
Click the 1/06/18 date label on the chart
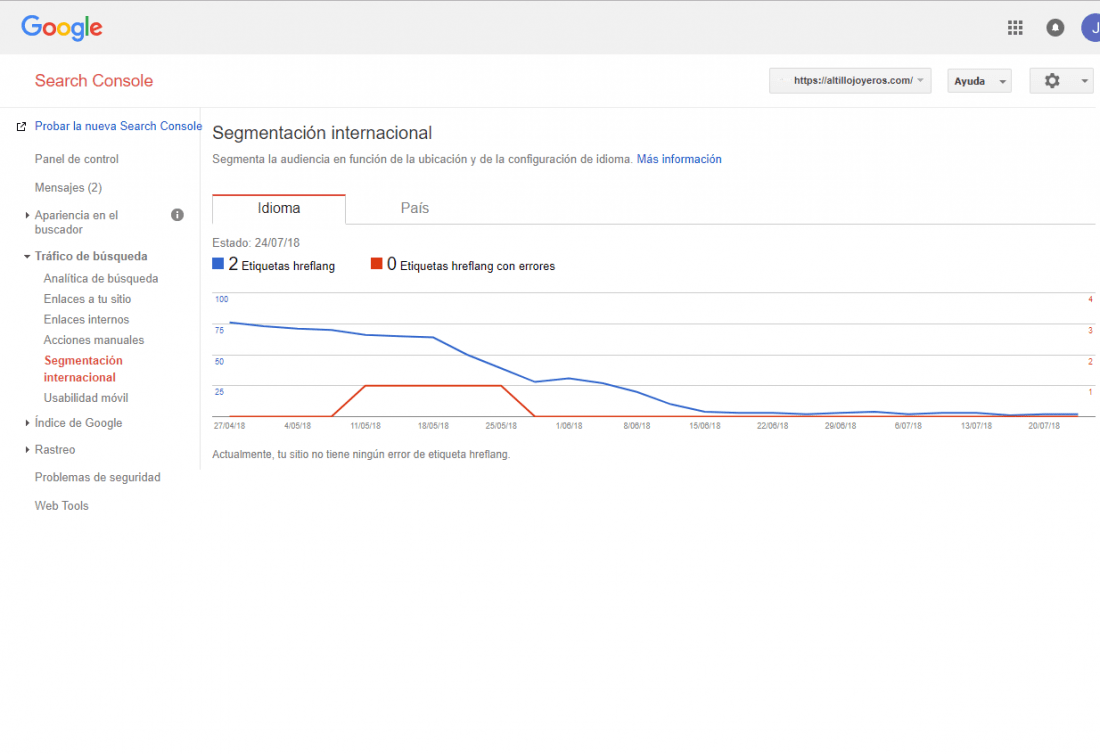pyautogui.click(x=569, y=426)
